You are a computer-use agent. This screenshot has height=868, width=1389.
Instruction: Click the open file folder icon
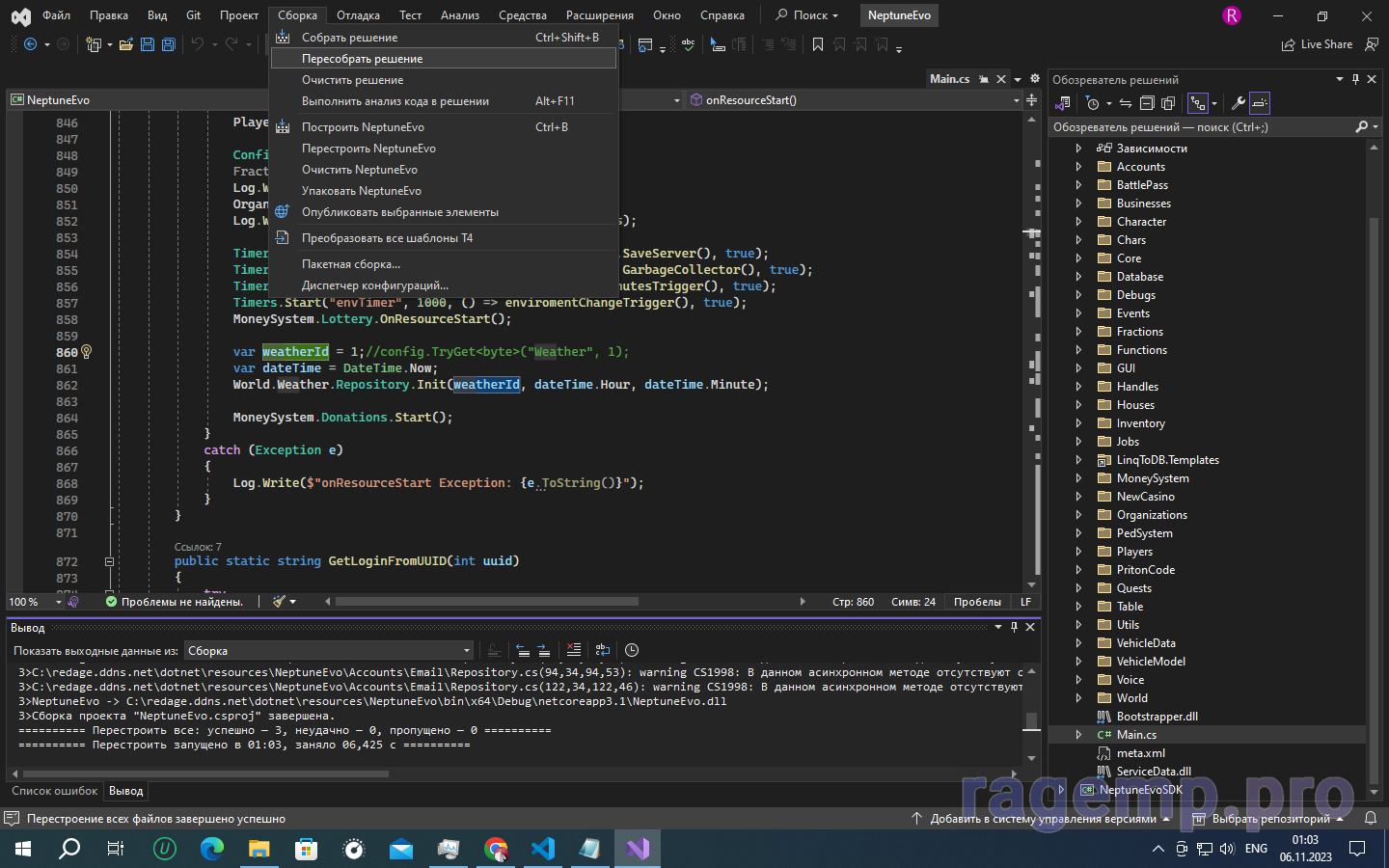click(126, 44)
